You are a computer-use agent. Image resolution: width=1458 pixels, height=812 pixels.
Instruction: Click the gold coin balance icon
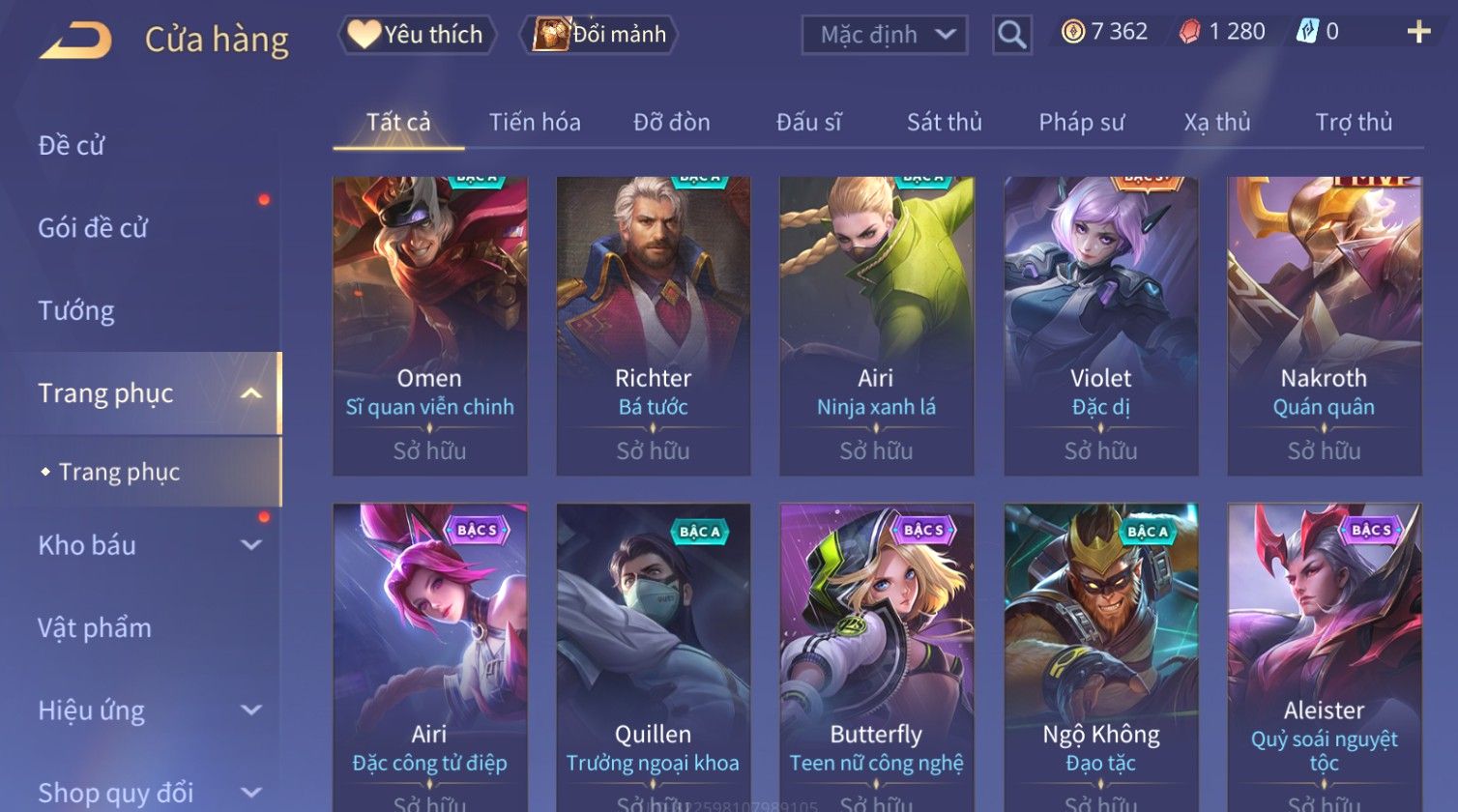point(1072,33)
